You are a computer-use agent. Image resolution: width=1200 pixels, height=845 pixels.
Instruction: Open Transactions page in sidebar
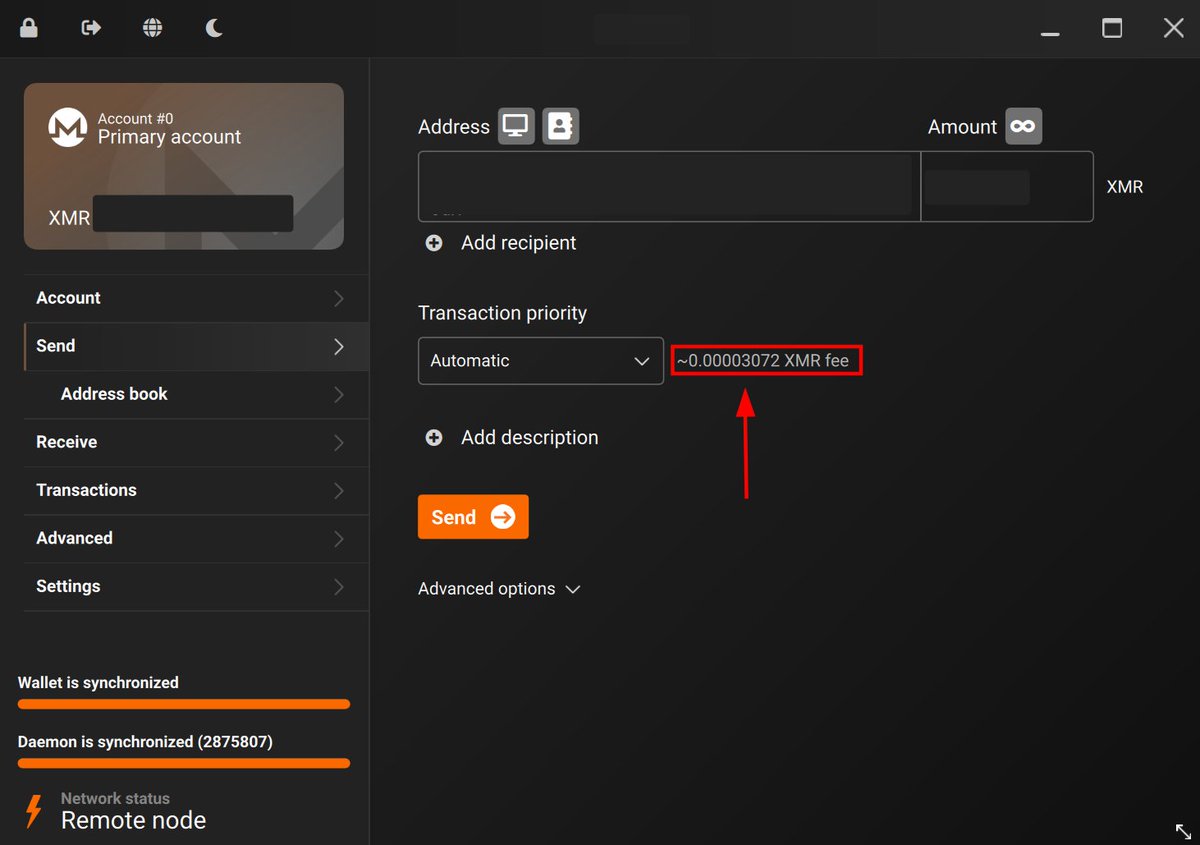click(x=196, y=490)
